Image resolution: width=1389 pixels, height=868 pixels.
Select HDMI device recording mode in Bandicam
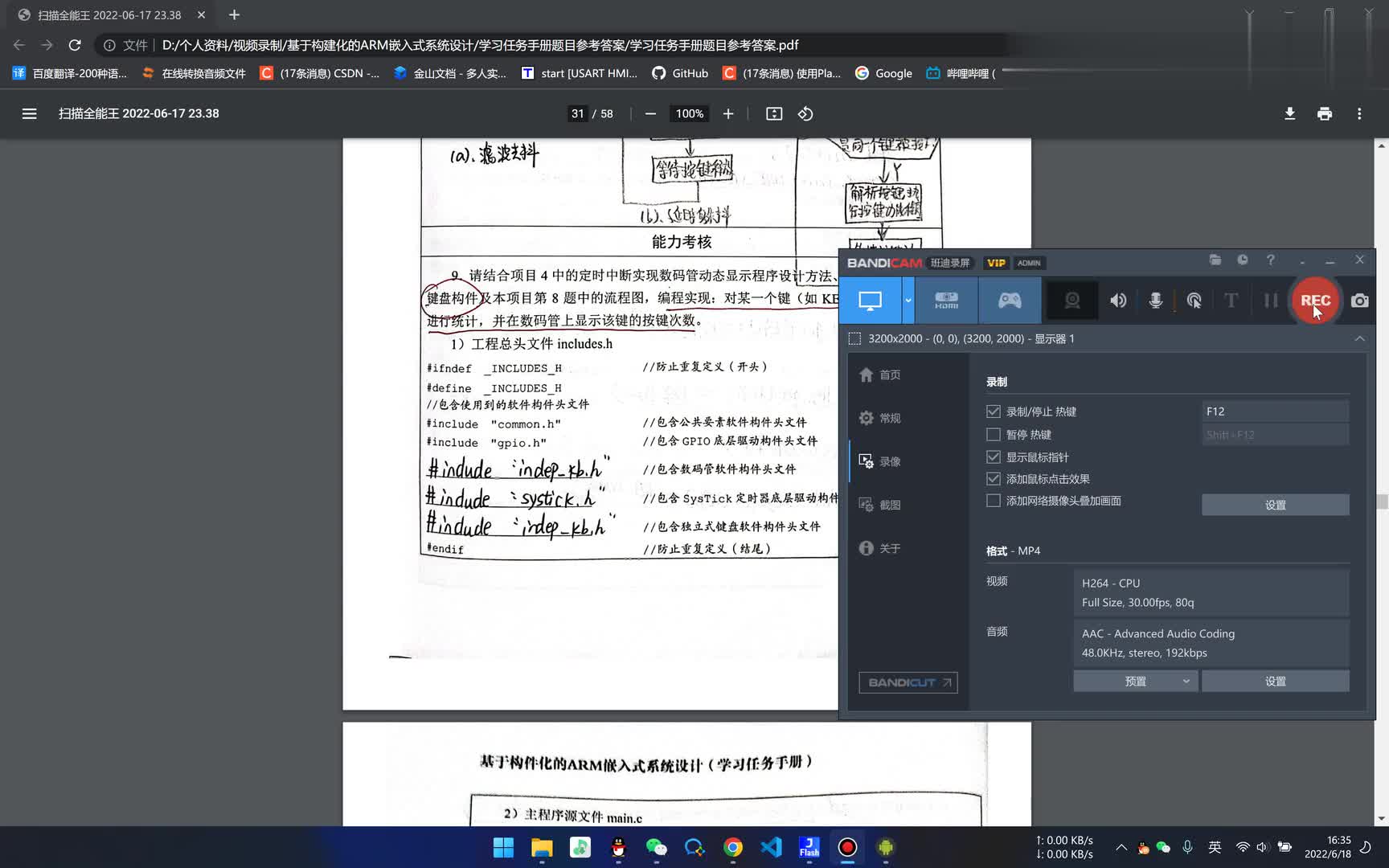(946, 301)
